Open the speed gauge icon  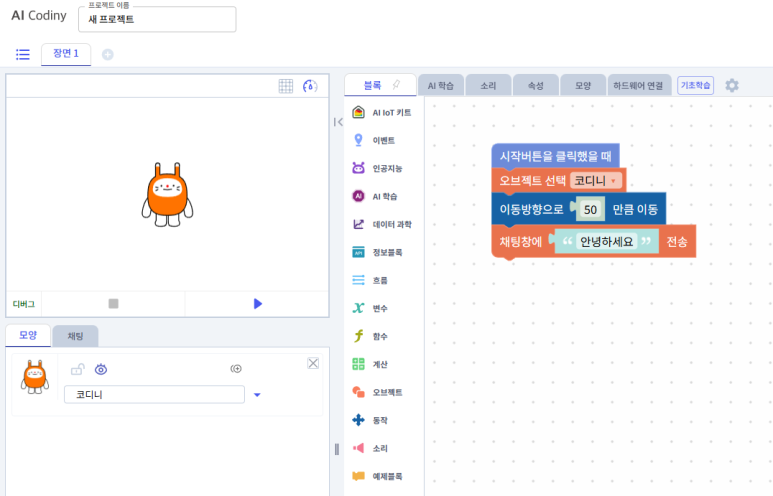(x=310, y=86)
